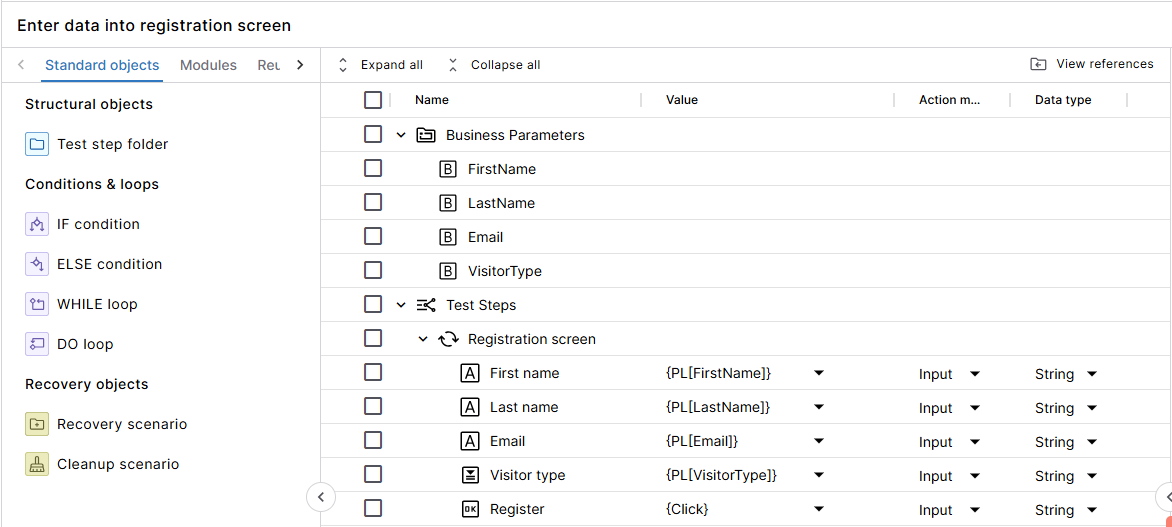
Task: Check the FirstName business parameter row
Action: 373,169
